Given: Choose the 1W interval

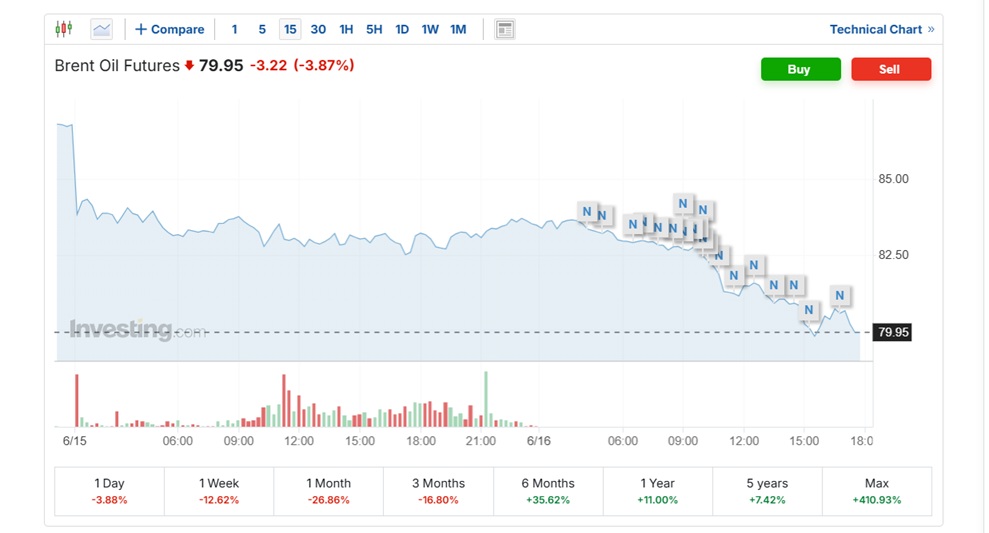Looking at the screenshot, I should click(430, 29).
